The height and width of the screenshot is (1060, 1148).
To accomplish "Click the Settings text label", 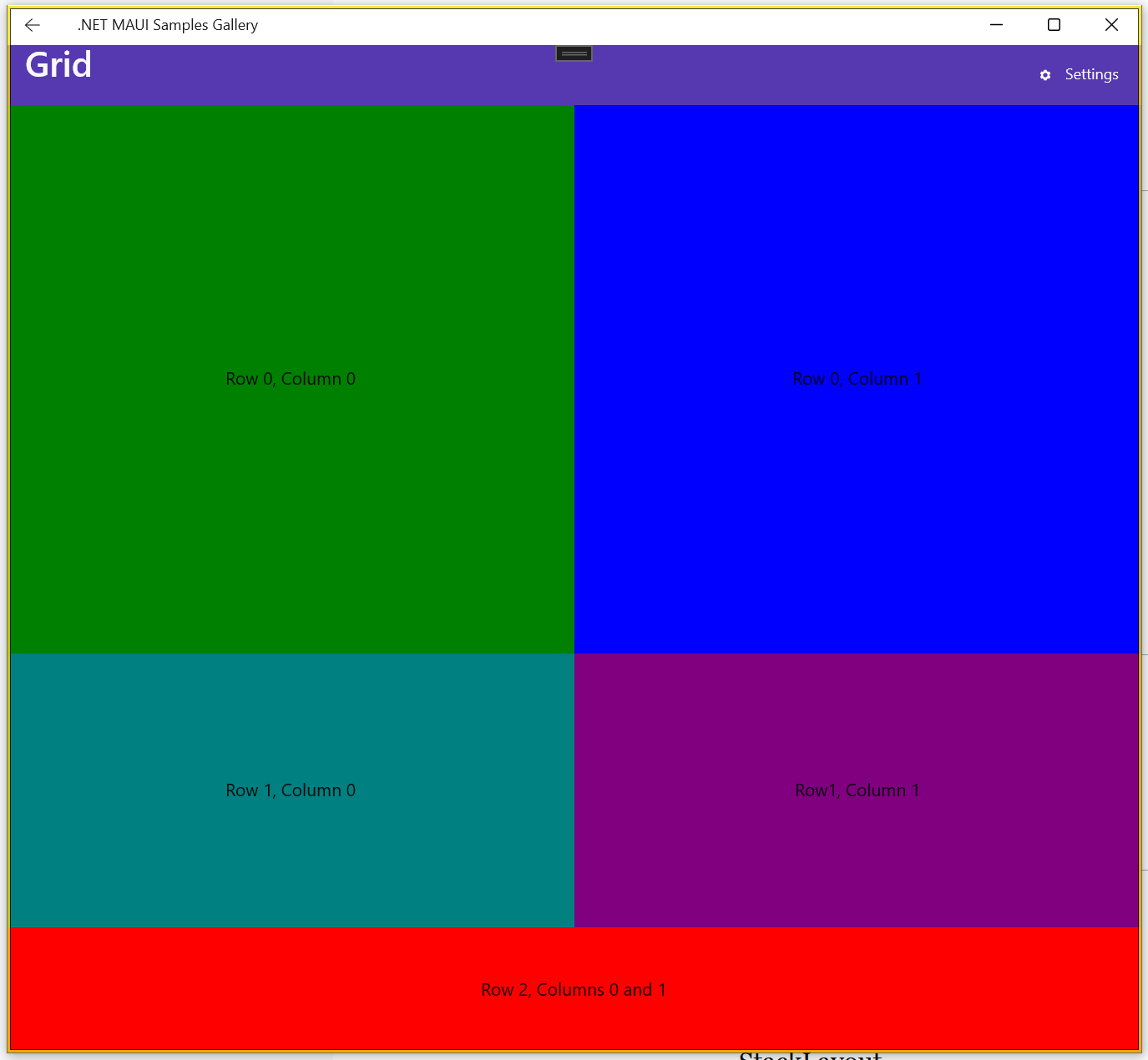I will 1091,74.
